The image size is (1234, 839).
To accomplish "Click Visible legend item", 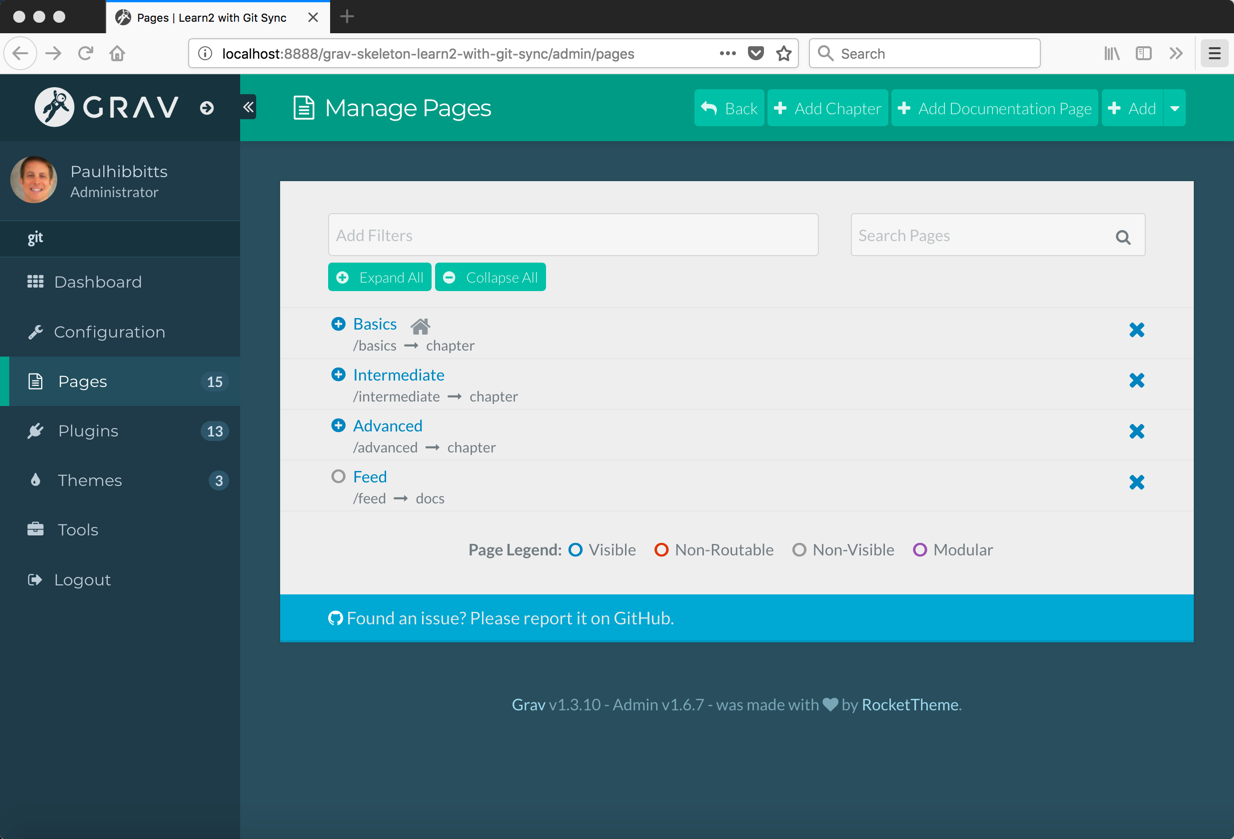I will 602,550.
